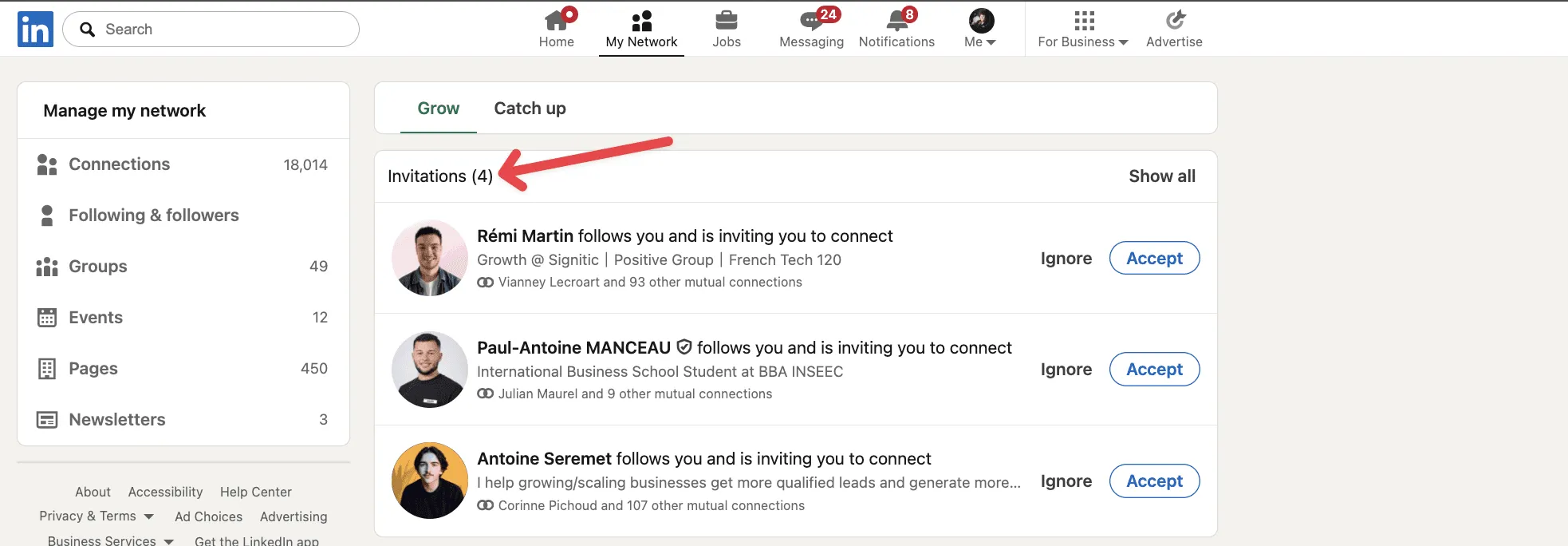
Task: Select the Jobs icon
Action: [726, 22]
